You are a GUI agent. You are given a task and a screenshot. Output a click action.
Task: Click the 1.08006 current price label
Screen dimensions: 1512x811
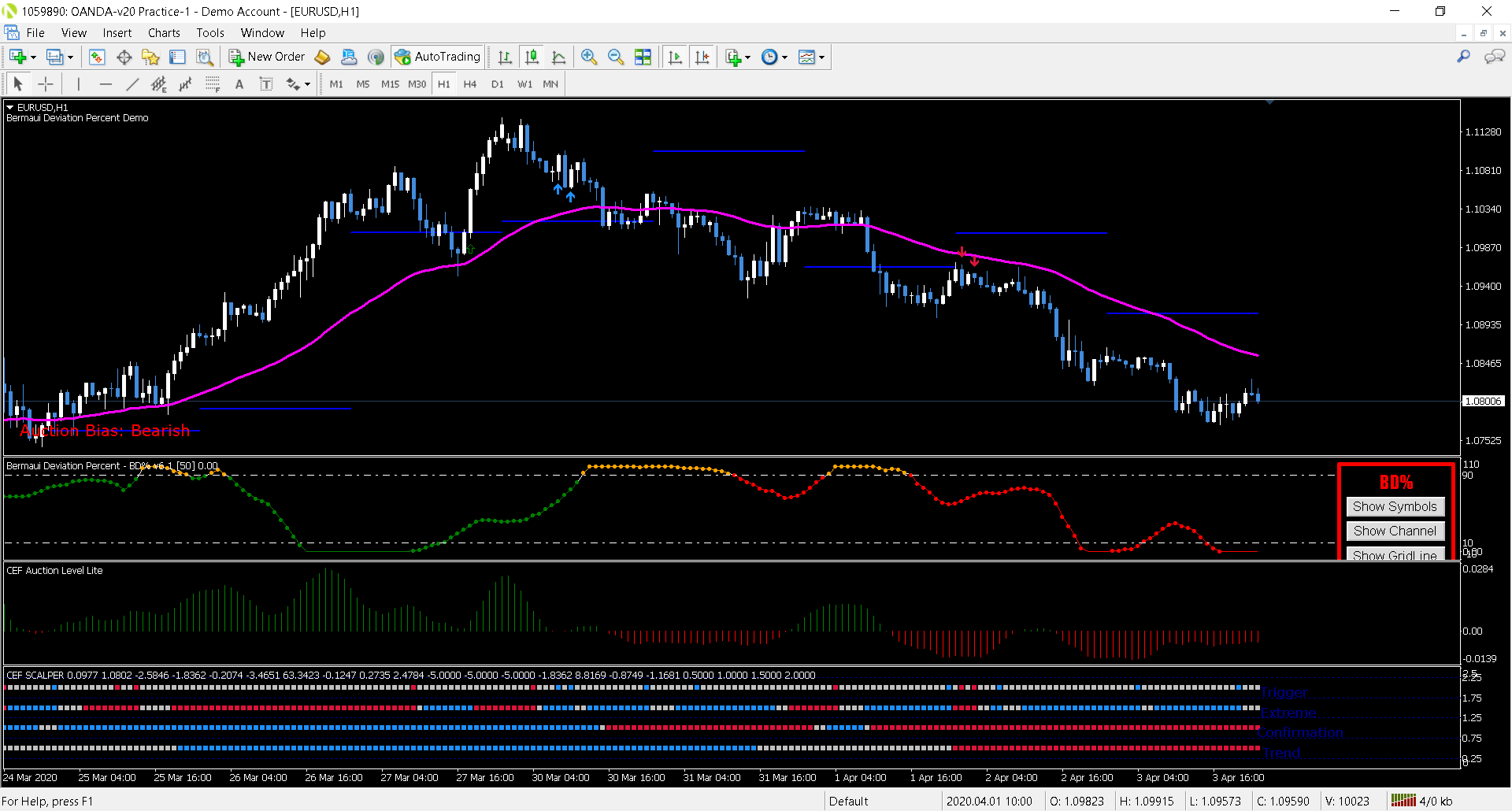click(x=1483, y=401)
